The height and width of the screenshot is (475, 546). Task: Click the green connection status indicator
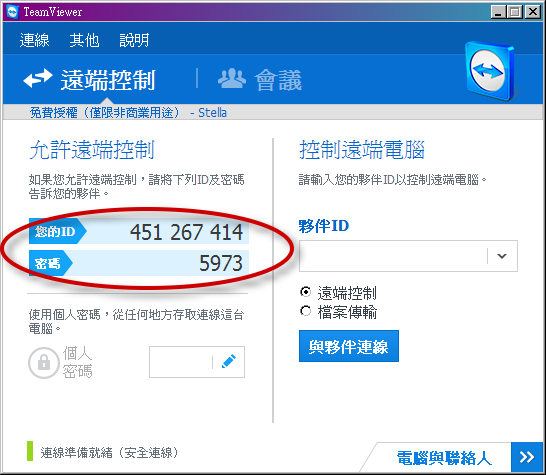click(30, 451)
